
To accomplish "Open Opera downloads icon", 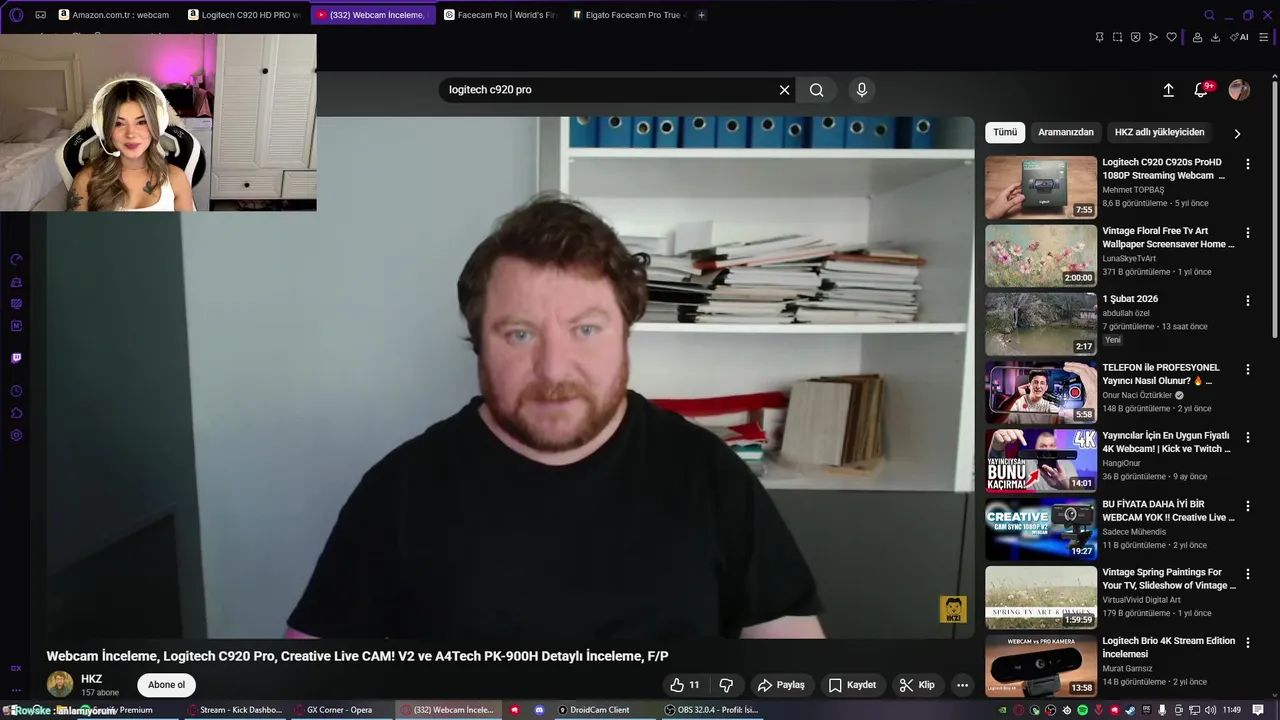I will 1215,37.
